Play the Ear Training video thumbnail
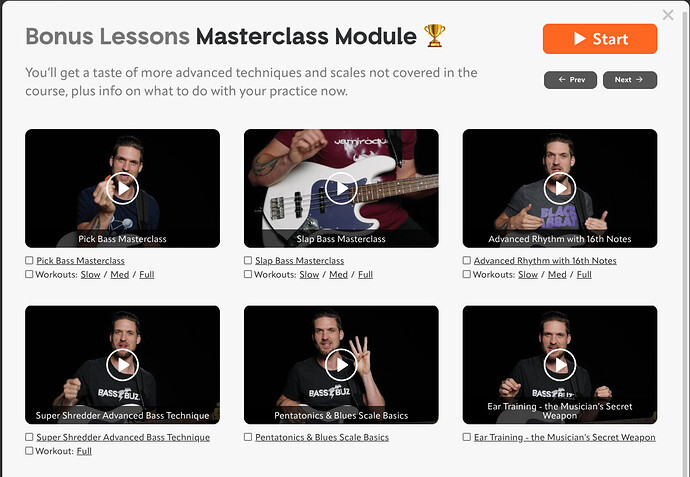Screen dimensions: 690x477 click(x=560, y=365)
